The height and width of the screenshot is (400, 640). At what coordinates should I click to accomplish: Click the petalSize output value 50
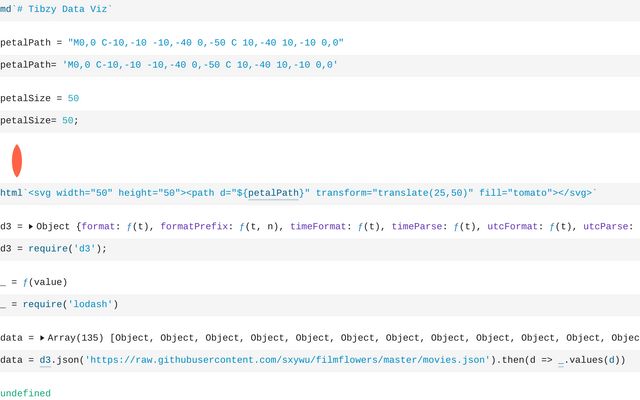[x=73, y=98]
